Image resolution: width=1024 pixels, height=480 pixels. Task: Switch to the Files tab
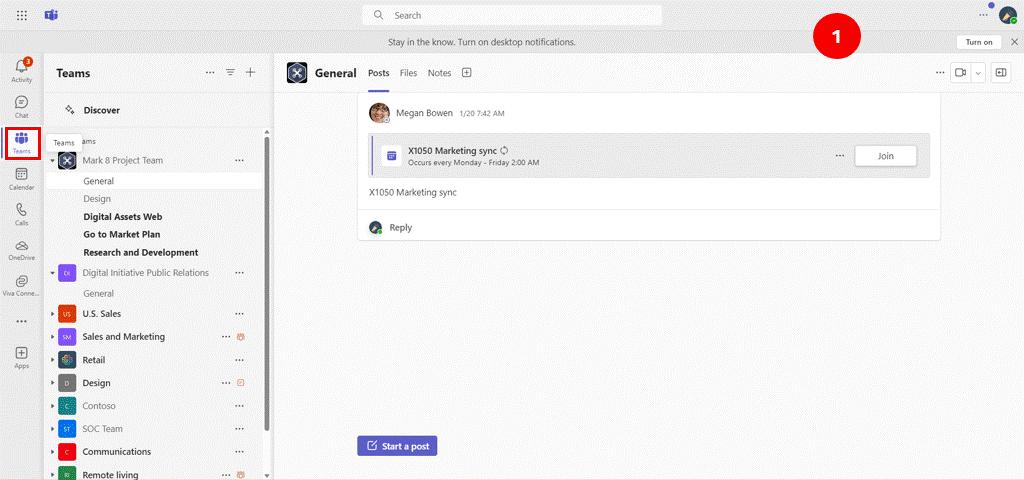pyautogui.click(x=408, y=73)
